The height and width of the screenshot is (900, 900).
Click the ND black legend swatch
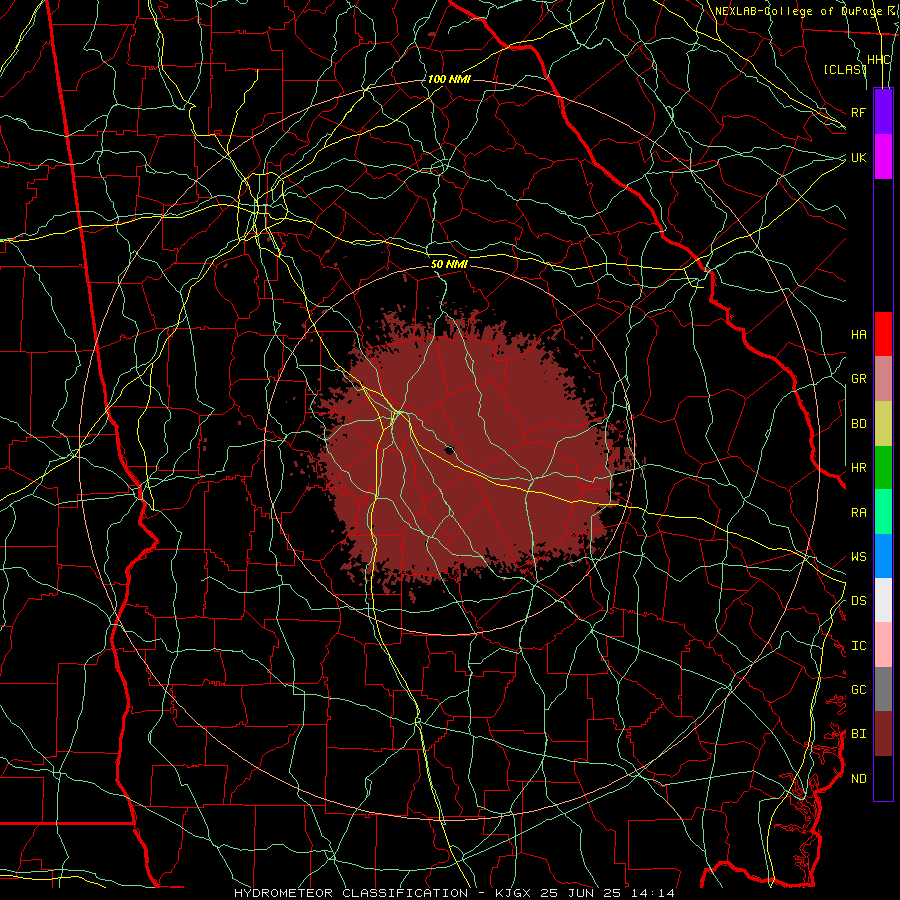point(883,778)
